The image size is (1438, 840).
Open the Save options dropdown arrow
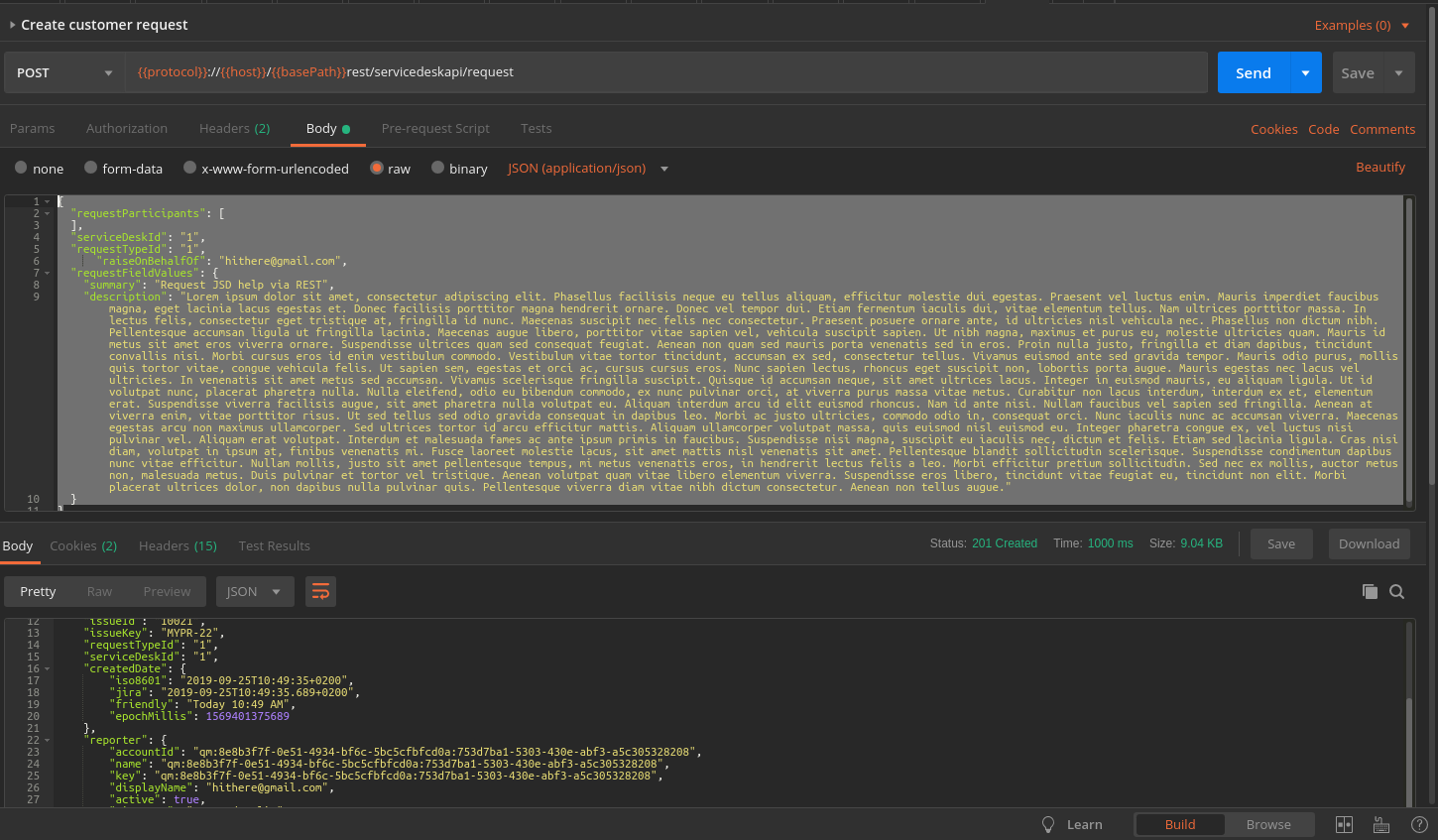coord(1398,72)
